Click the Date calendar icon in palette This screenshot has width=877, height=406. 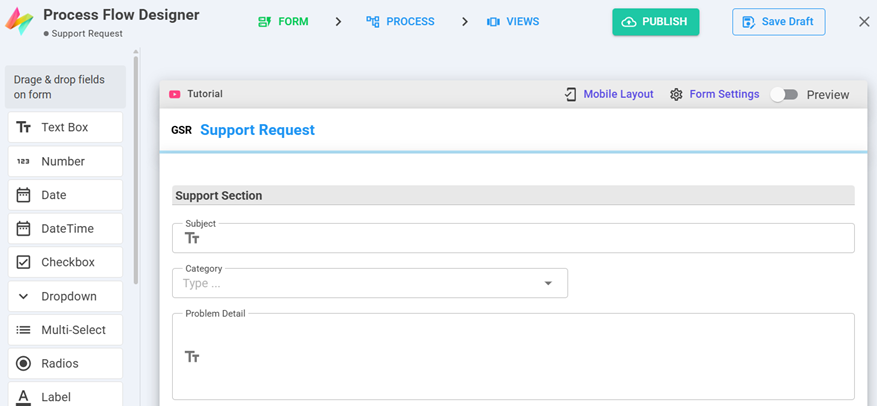pos(24,195)
